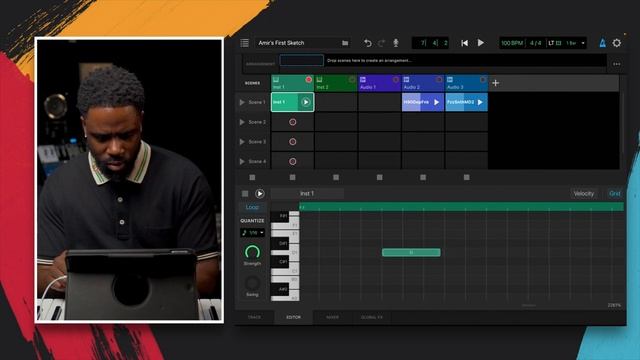Return transport to start
640x360 pixels.
464,43
